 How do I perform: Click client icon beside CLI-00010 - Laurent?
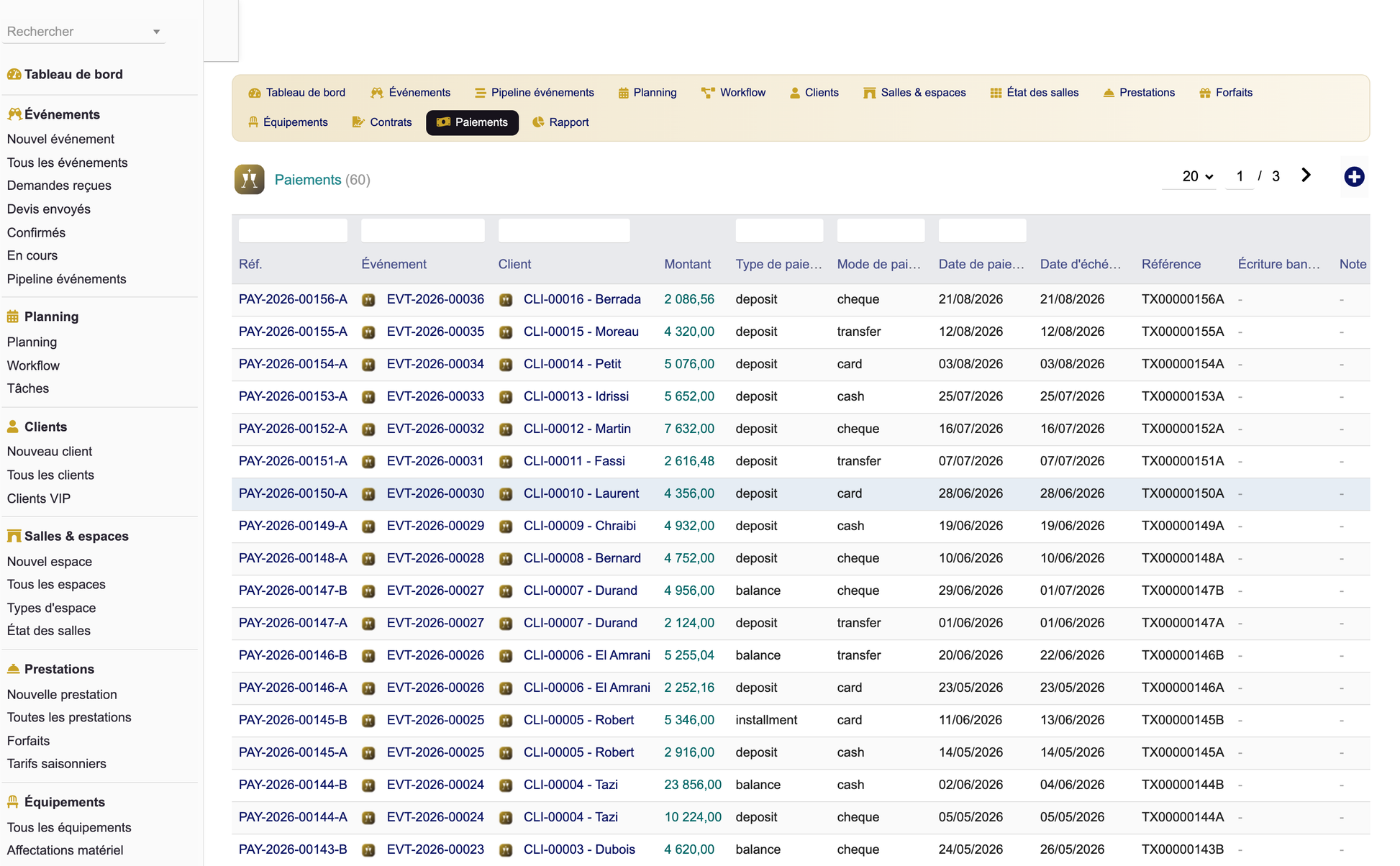(x=506, y=494)
